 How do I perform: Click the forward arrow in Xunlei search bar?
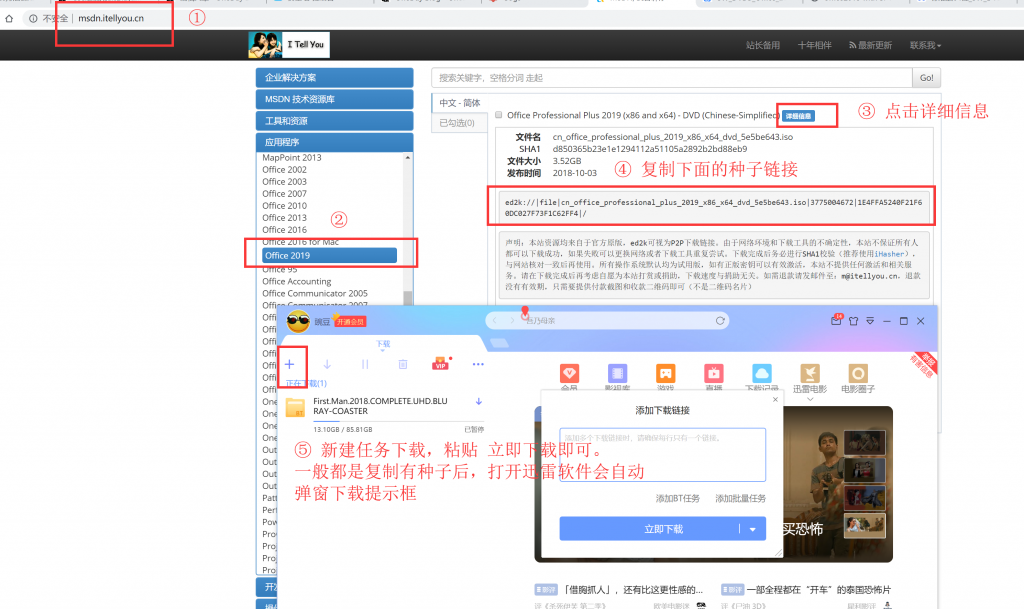coord(511,320)
